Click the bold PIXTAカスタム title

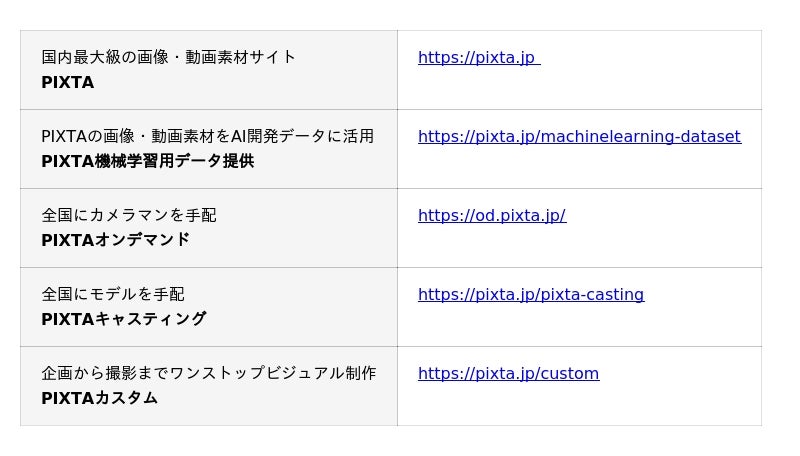tap(99, 398)
